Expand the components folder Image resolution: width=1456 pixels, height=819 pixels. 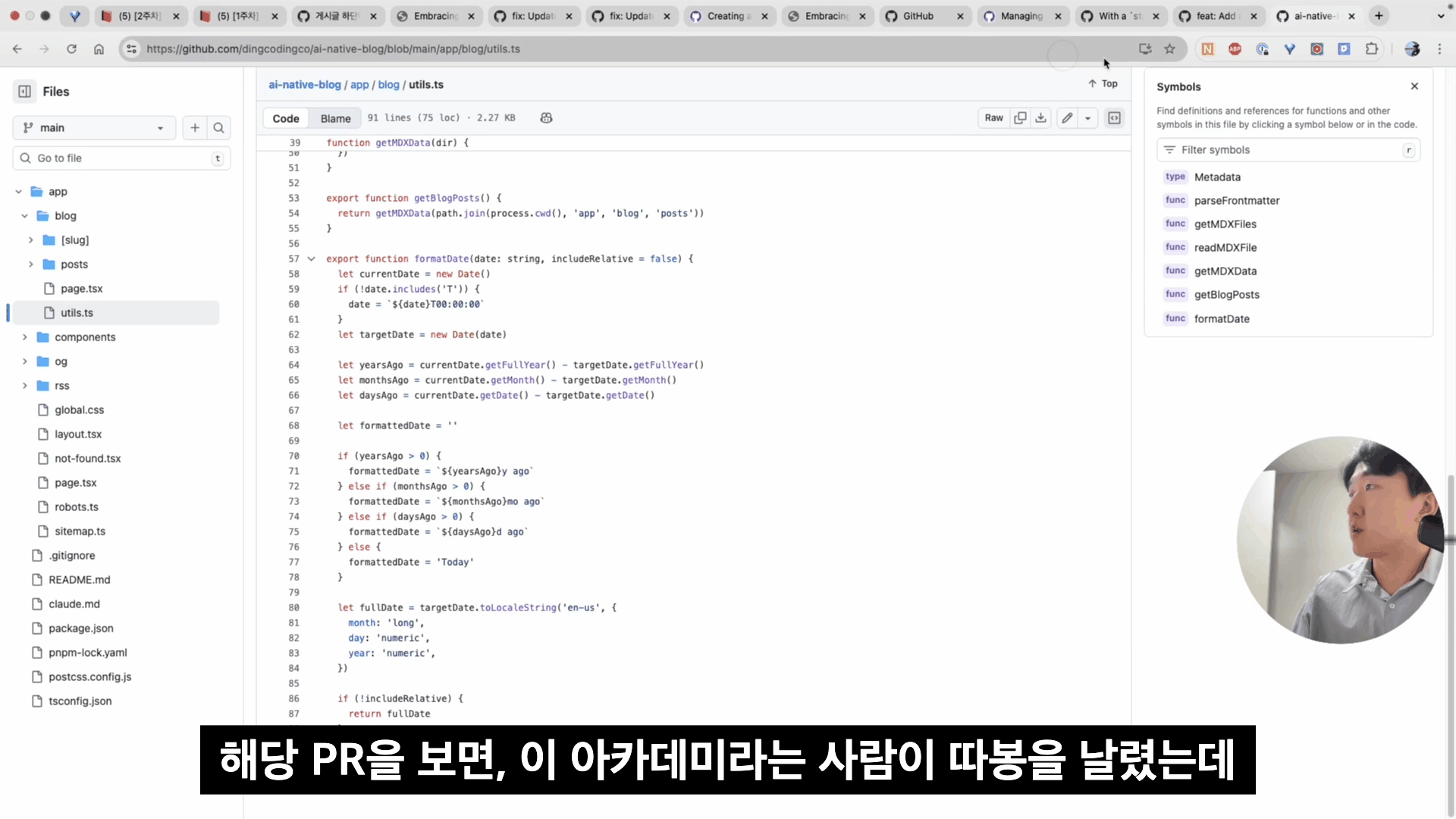[25, 337]
